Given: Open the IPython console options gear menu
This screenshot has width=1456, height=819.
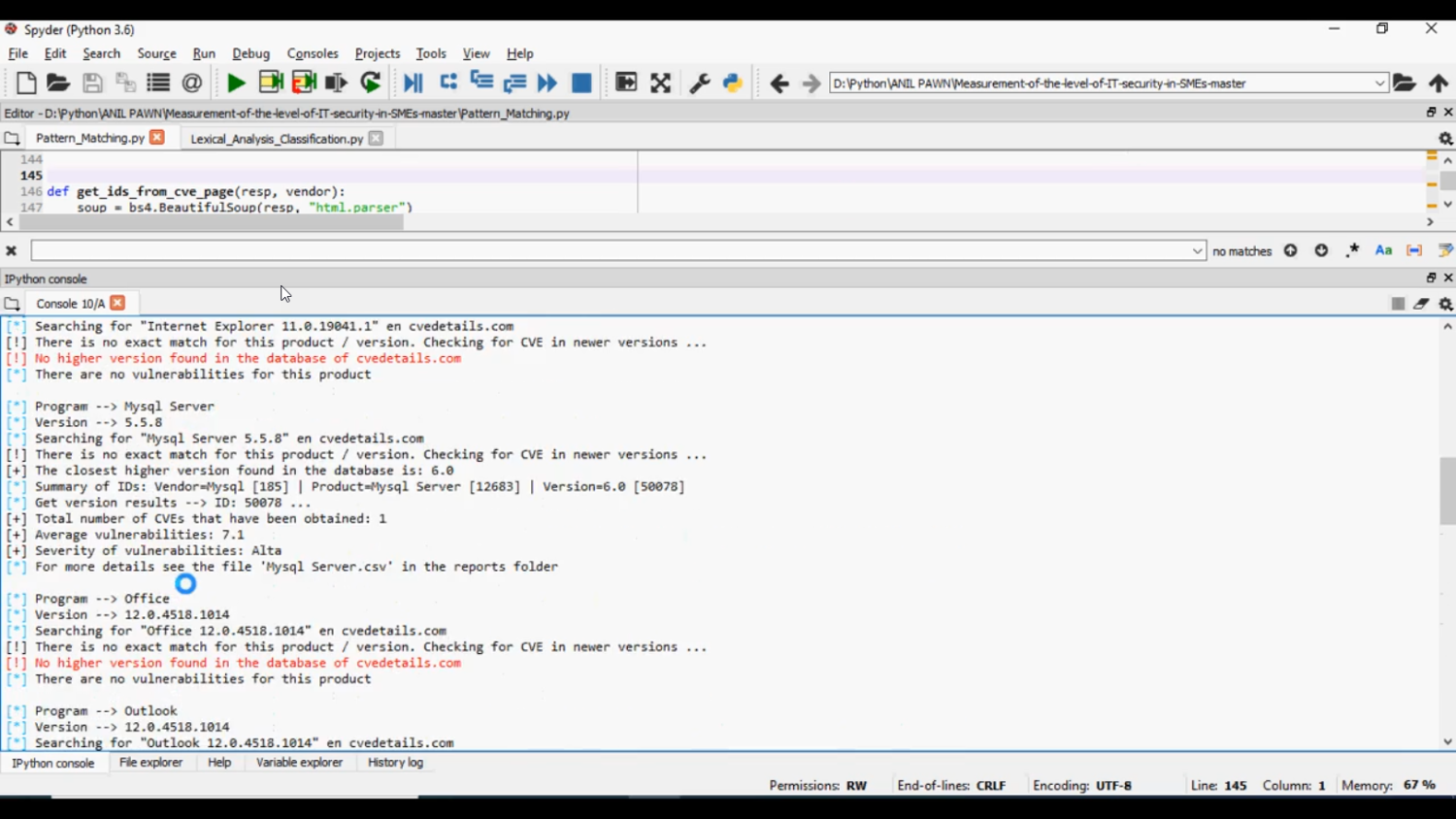Looking at the screenshot, I should [x=1445, y=304].
